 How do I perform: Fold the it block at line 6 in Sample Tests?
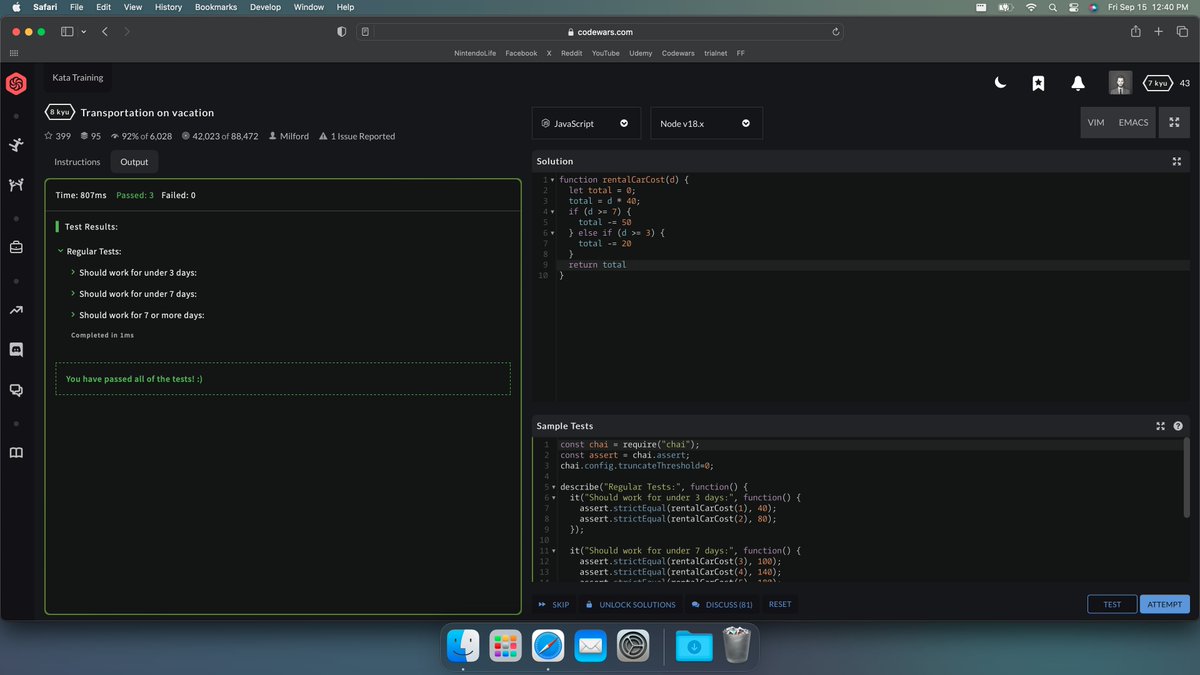click(552, 497)
